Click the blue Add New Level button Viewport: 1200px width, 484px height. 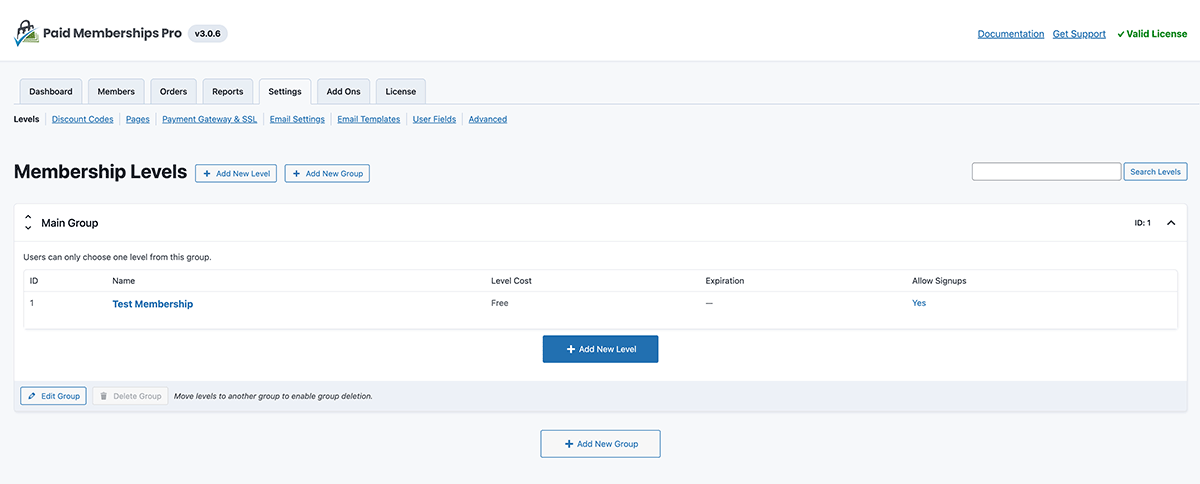pyautogui.click(x=600, y=349)
